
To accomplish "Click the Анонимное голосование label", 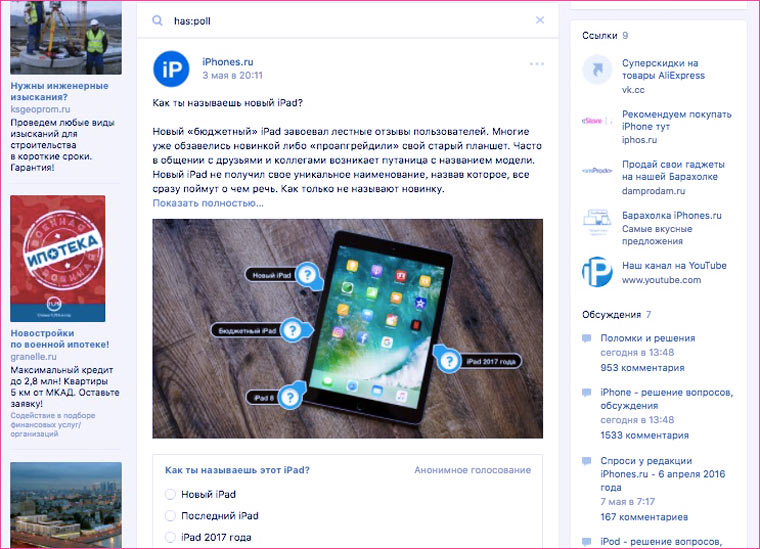I will coord(473,470).
